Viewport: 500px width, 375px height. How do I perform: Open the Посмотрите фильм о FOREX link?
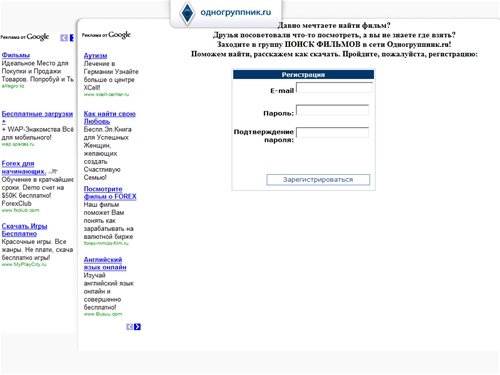click(110, 193)
